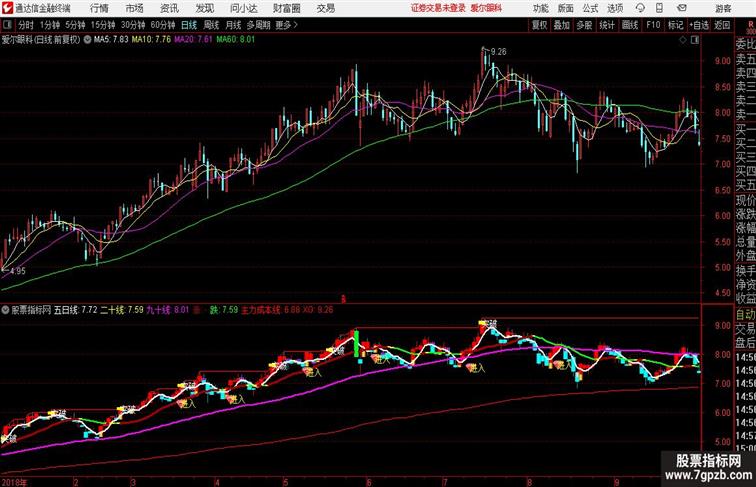Image resolution: width=756 pixels, height=487 pixels.
Task: Click the mobile phone icon in title bar
Action: click(x=659, y=8)
